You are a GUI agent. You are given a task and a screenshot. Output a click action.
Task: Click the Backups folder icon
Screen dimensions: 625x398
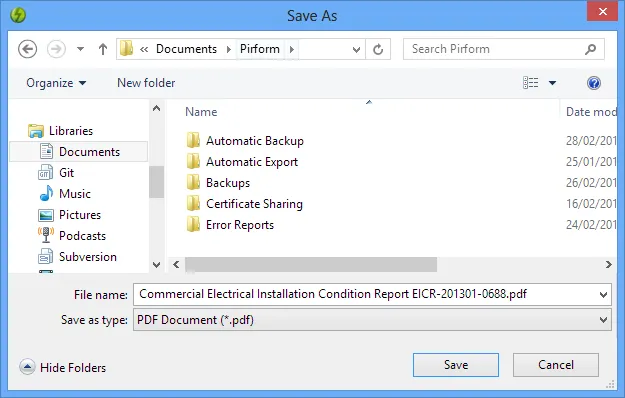pyautogui.click(x=193, y=182)
